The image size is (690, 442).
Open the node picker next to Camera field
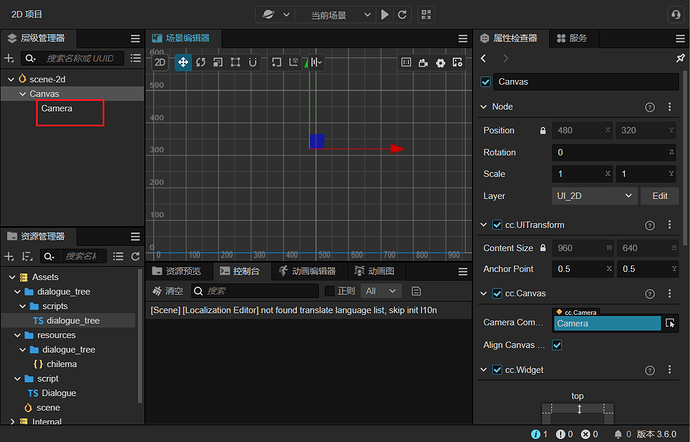coord(670,323)
